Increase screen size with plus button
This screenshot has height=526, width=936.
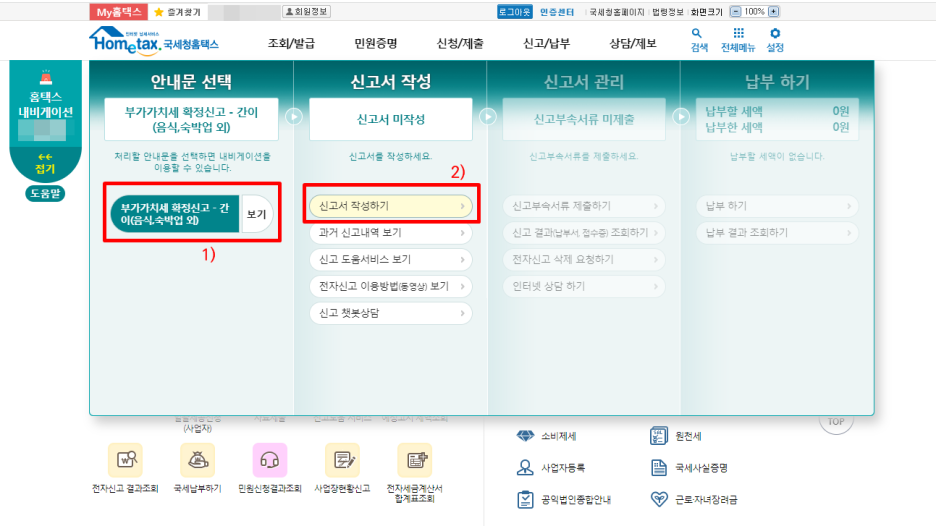774,11
